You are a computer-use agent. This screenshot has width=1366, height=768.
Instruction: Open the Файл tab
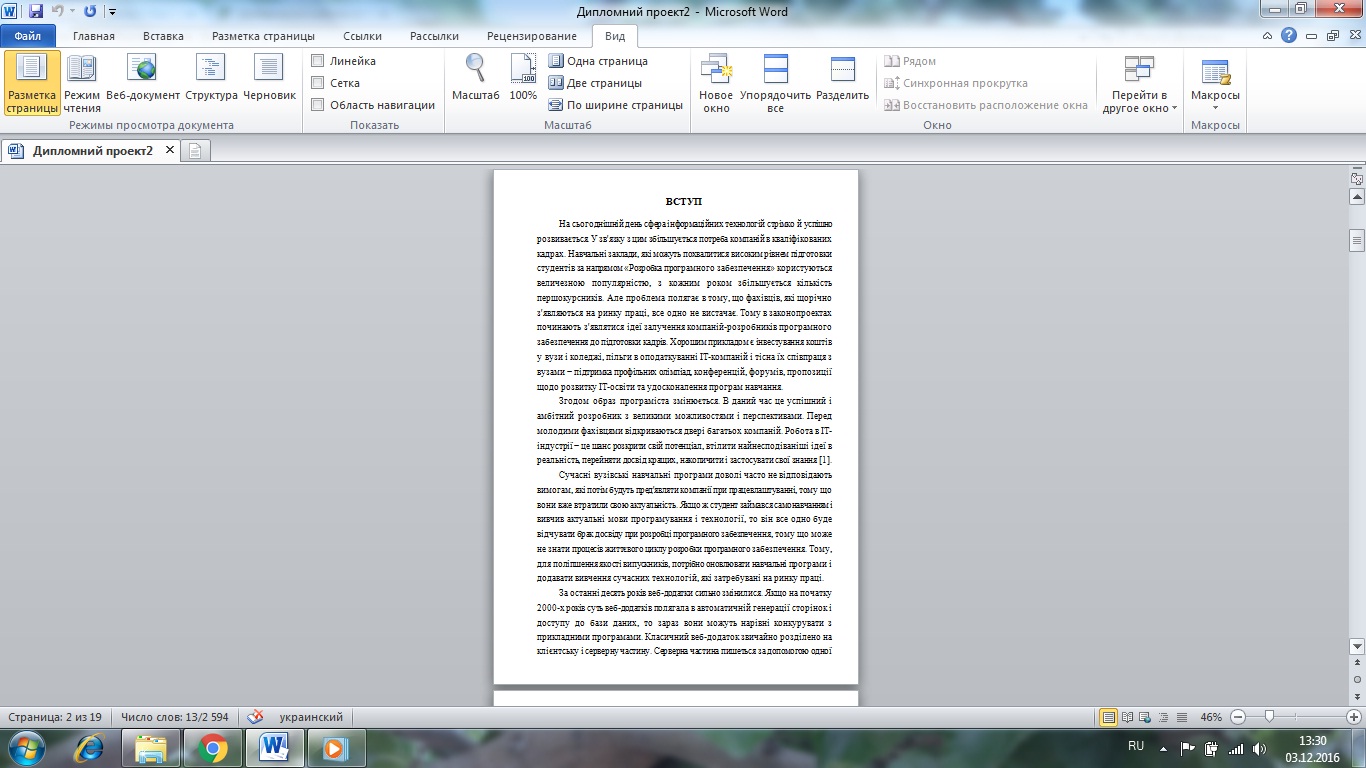(x=27, y=36)
